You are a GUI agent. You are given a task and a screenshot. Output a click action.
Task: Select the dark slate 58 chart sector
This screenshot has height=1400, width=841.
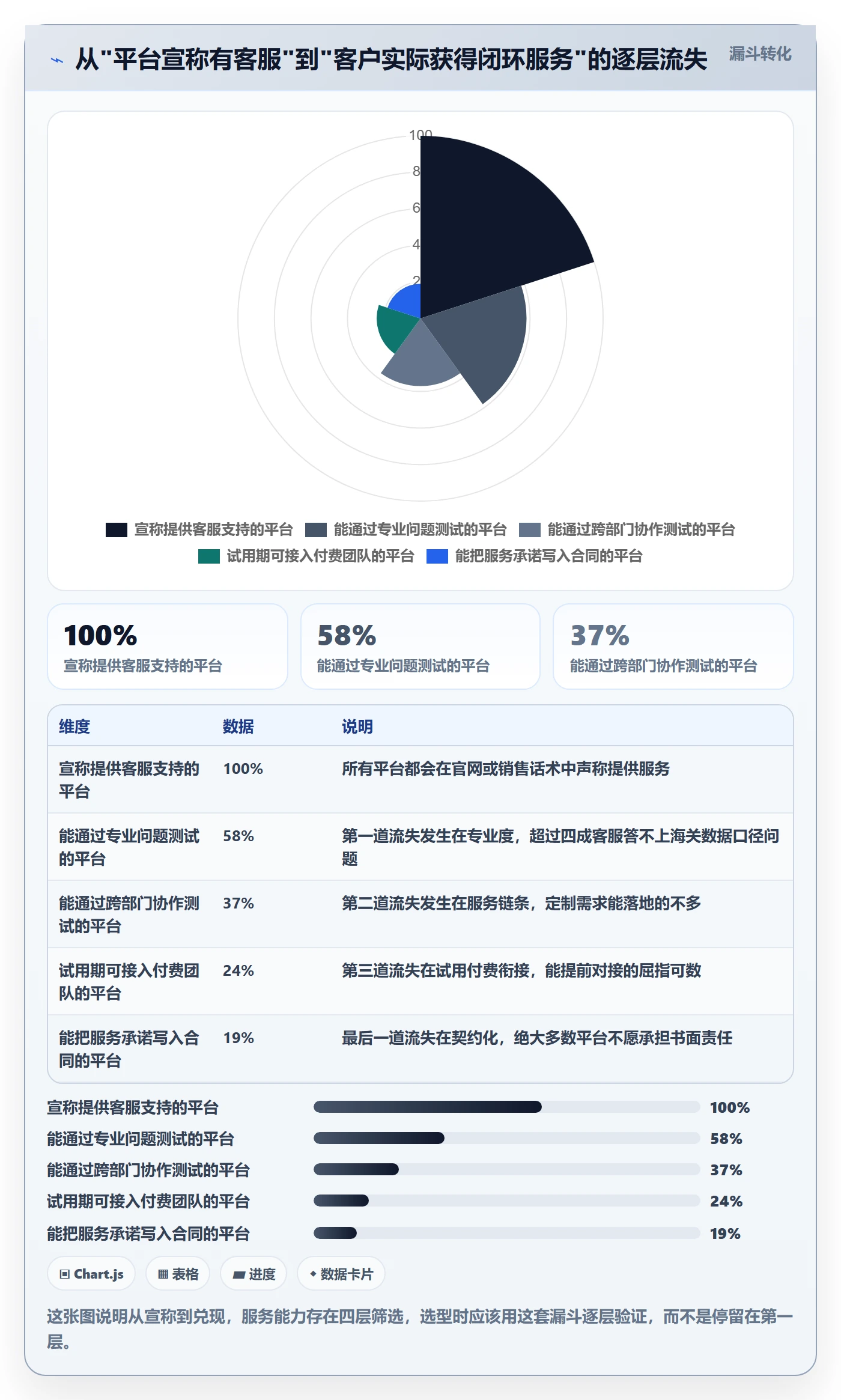[481, 336]
